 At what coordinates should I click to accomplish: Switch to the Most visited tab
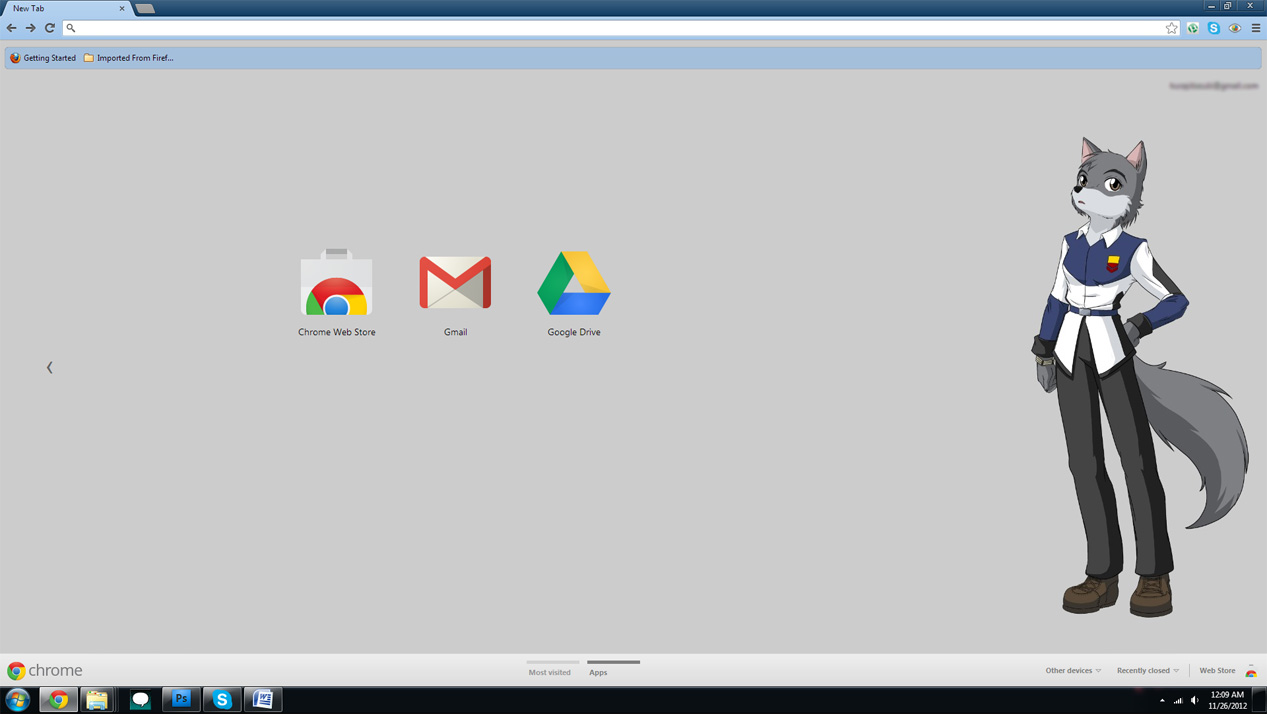[x=551, y=672]
